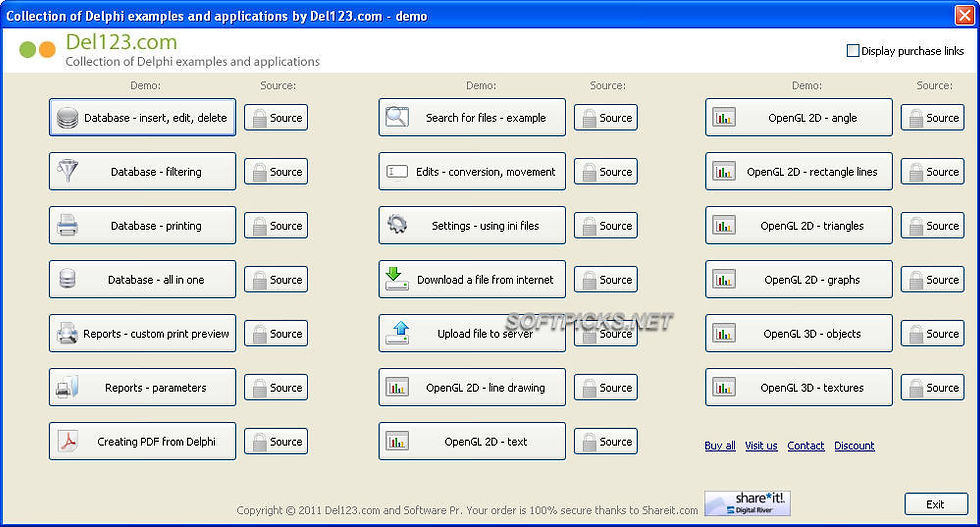Open Edits - conversion, movement demo
Viewport: 980px width, 527px height.
tap(472, 171)
